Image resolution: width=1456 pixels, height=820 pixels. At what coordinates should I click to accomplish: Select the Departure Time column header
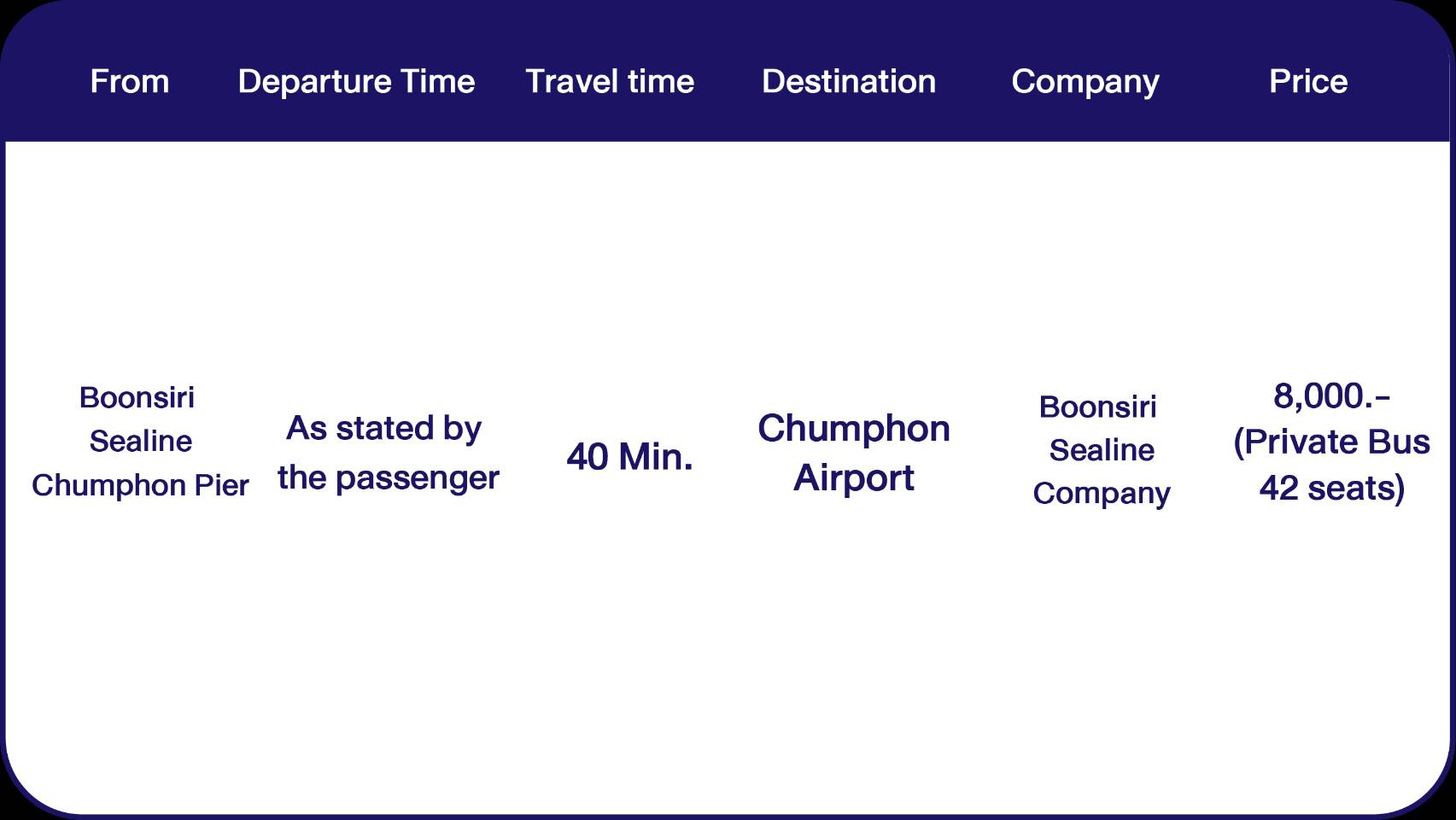pos(356,82)
